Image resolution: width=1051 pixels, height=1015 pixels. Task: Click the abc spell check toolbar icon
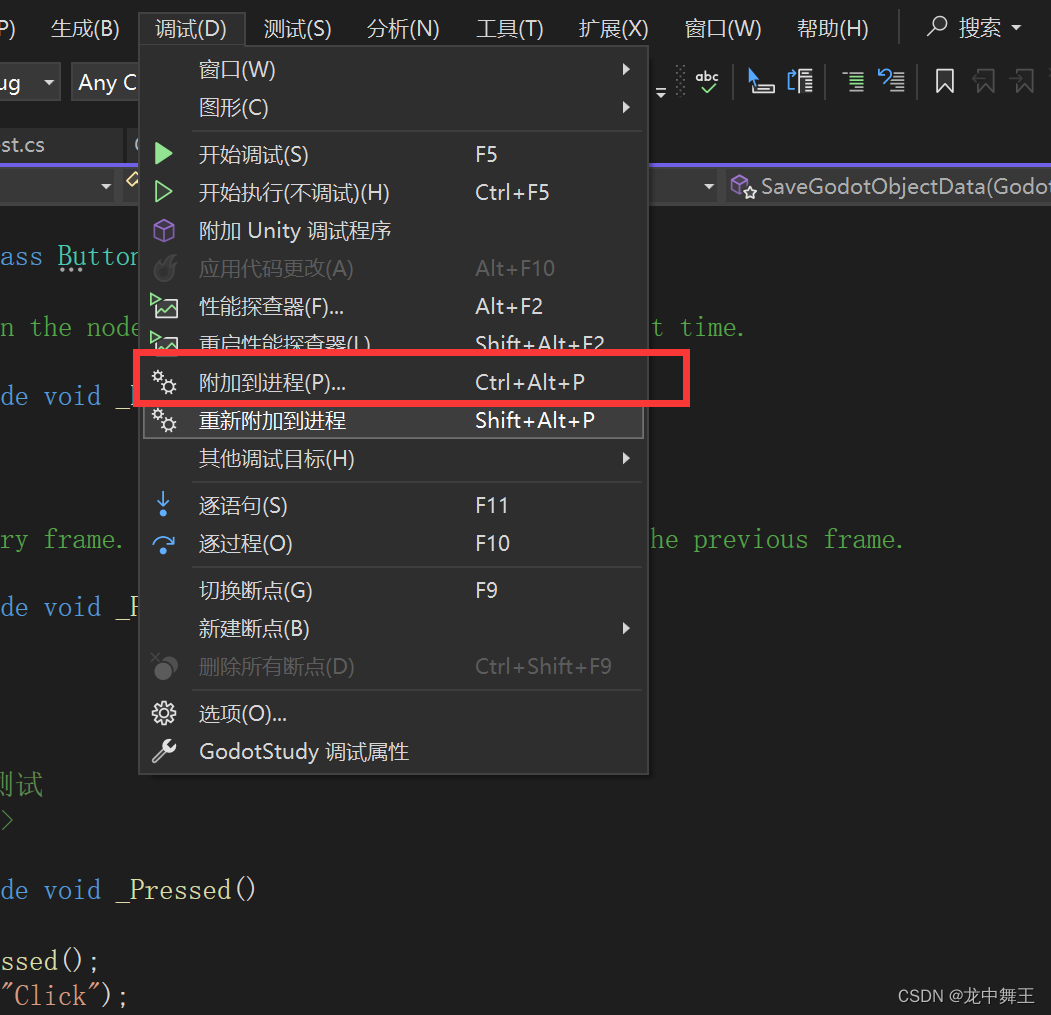[707, 82]
